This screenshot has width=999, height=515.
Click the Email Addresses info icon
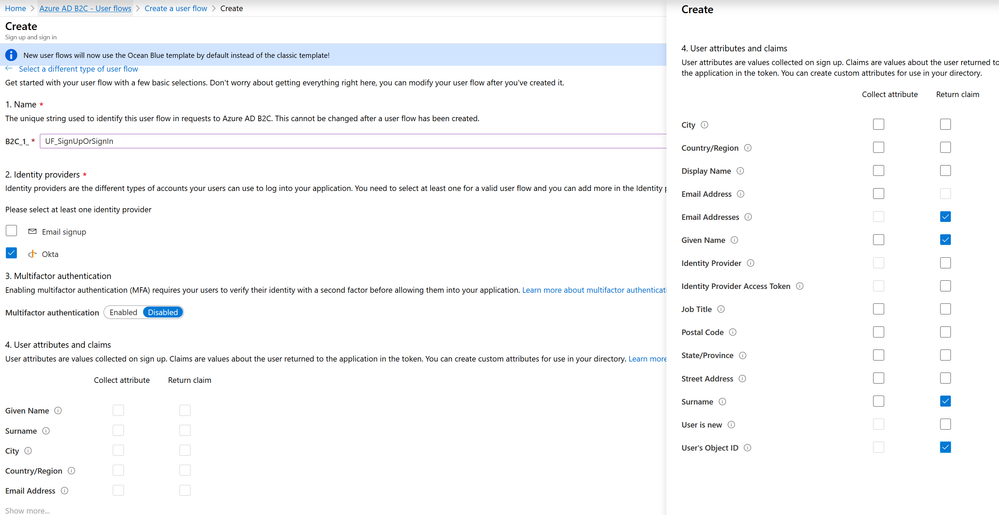tap(748, 217)
